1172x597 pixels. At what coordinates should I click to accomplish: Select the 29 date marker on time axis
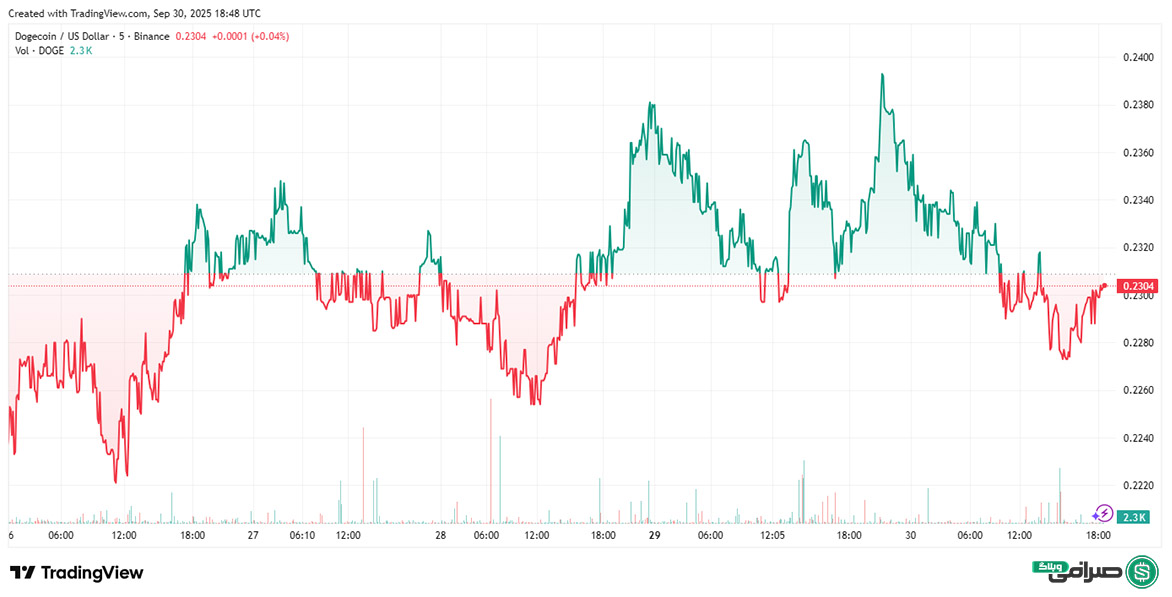tap(653, 536)
